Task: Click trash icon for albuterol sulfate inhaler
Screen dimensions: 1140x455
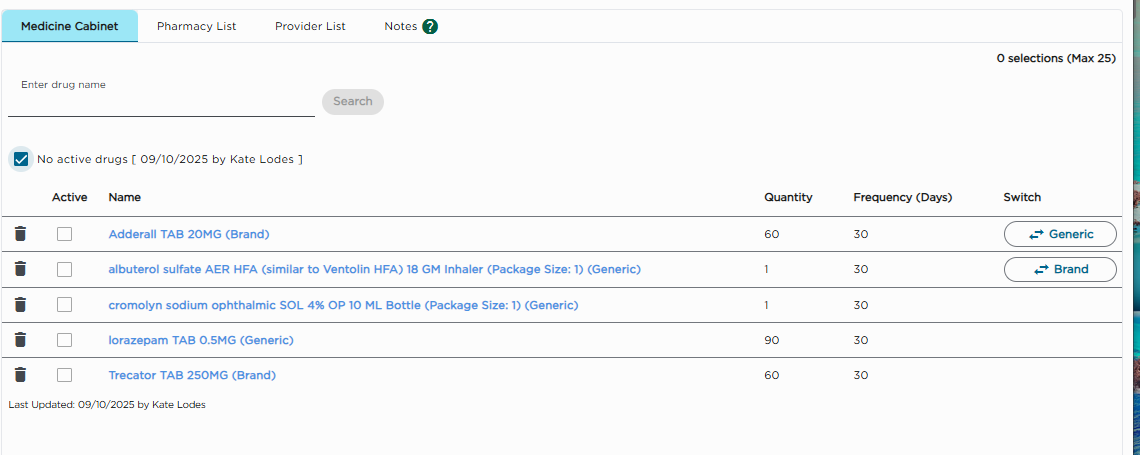Action: 20,269
